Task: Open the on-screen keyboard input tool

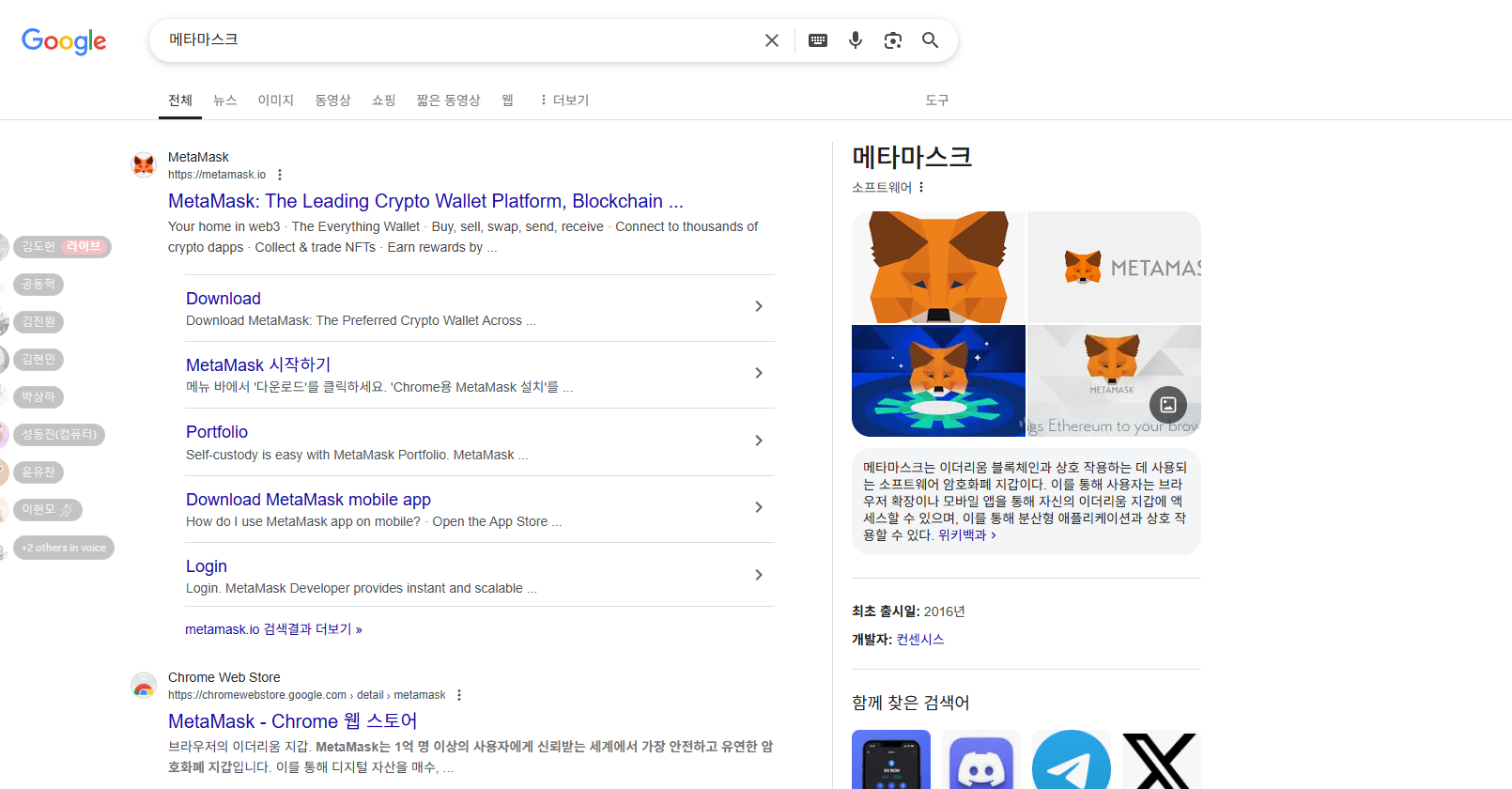Action: click(818, 40)
